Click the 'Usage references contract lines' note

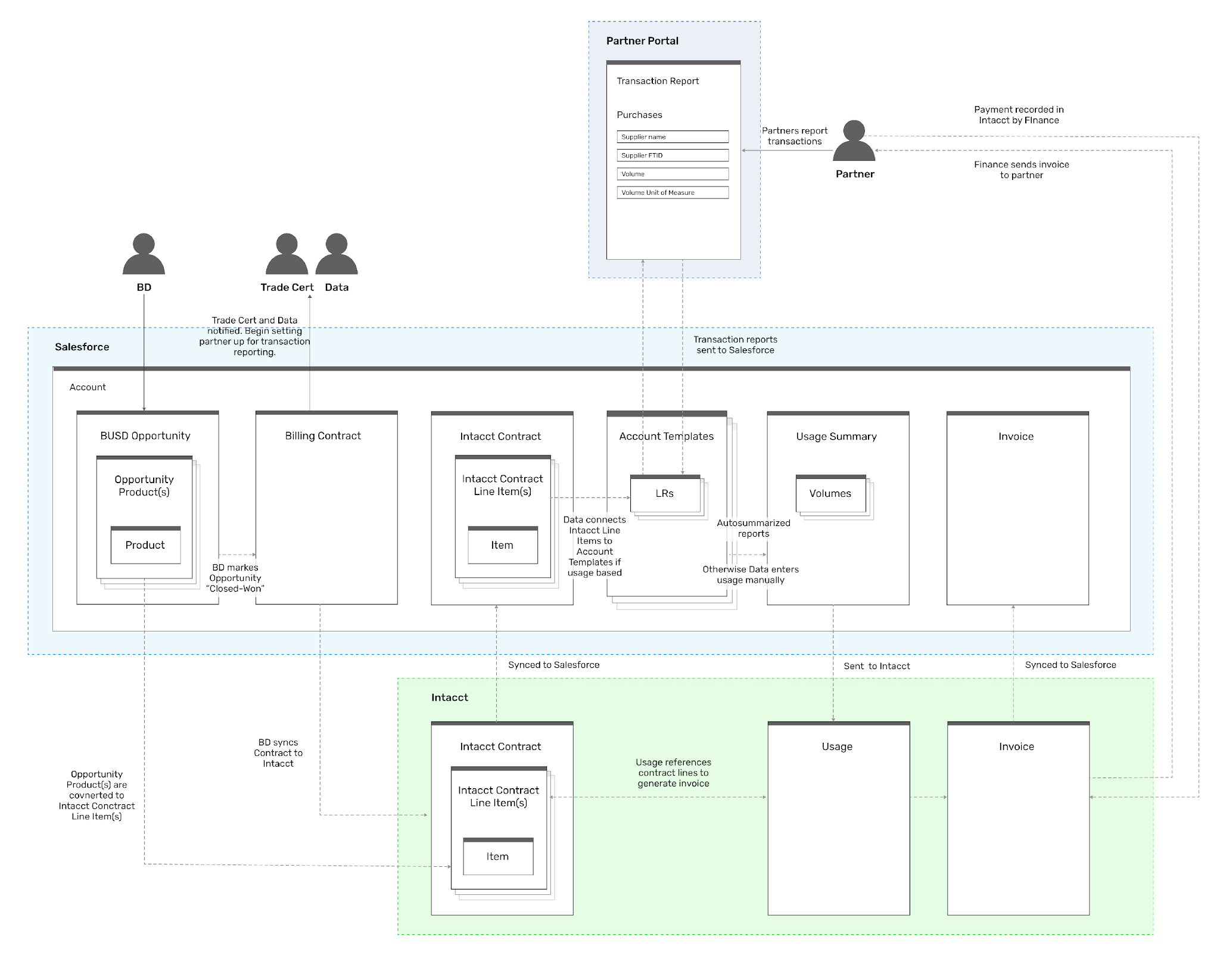point(673,773)
